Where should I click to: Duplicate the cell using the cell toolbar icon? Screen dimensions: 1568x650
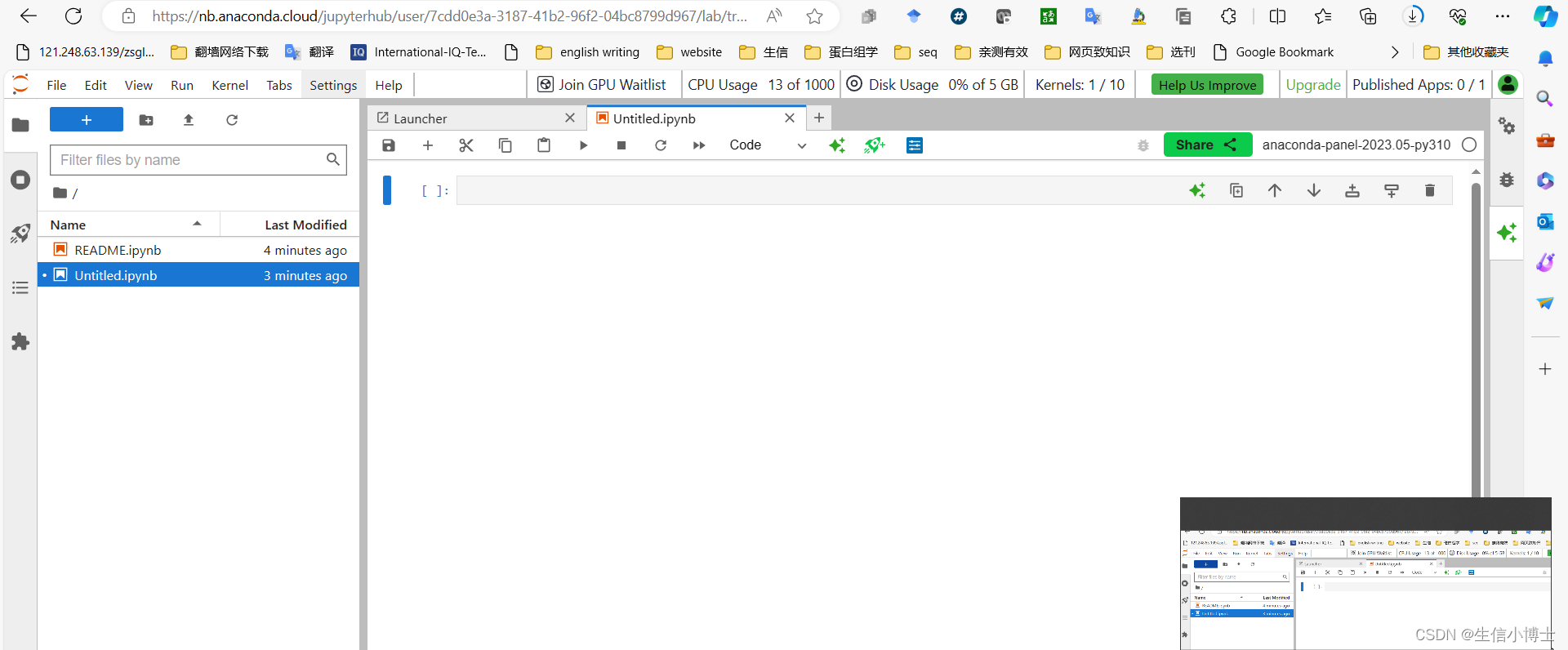[x=1236, y=190]
